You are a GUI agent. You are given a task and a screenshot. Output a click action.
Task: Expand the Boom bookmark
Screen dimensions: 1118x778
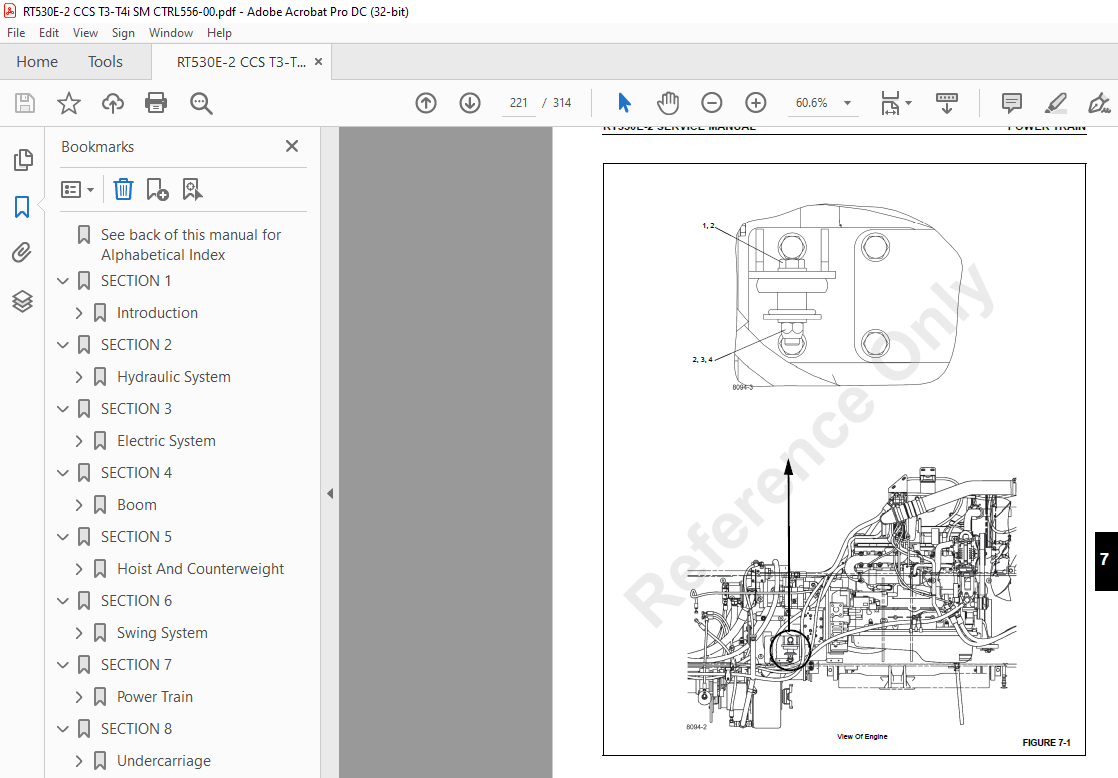79,505
